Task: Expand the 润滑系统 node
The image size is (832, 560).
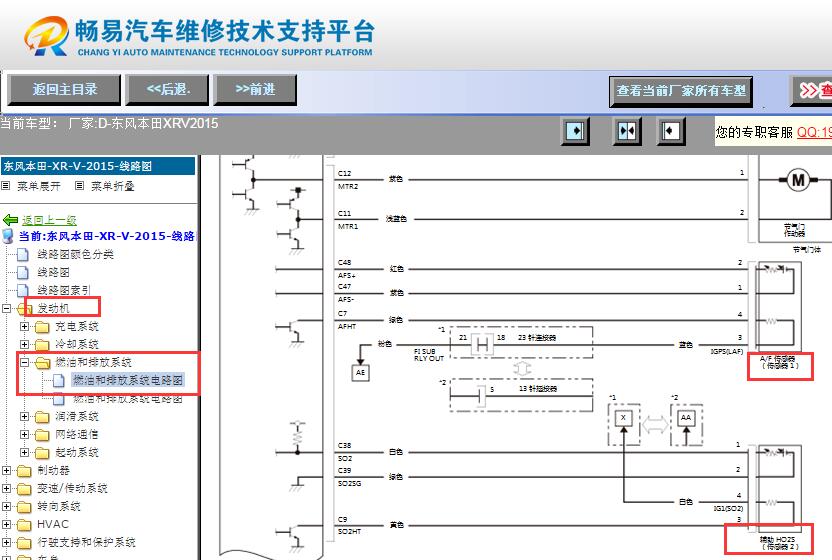Action: pos(24,417)
